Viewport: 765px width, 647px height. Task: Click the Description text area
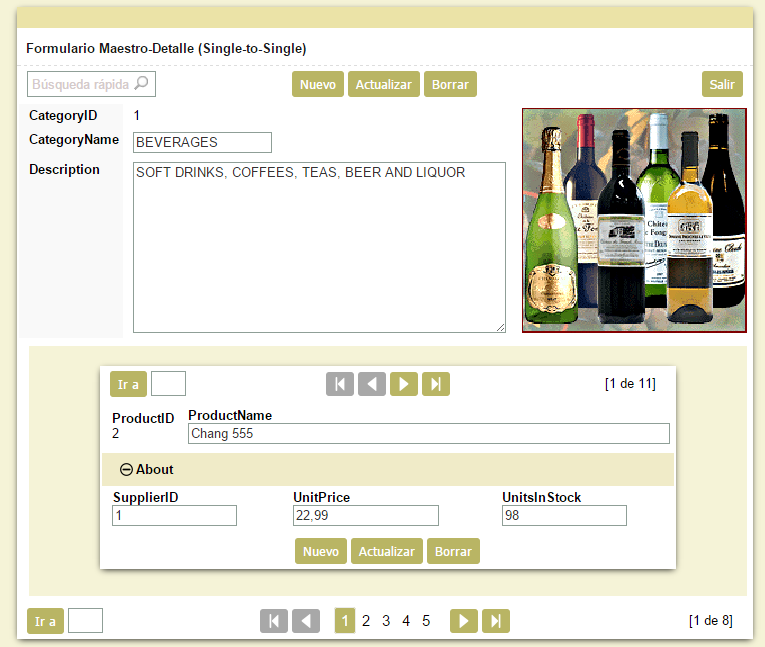tap(319, 247)
